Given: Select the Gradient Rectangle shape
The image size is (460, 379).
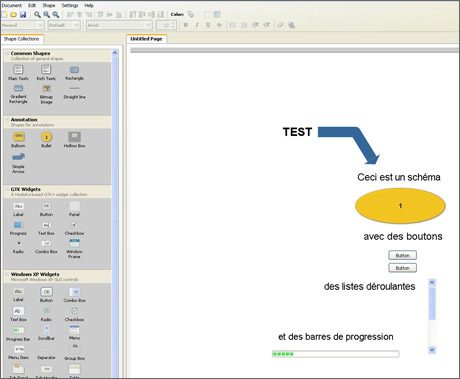Looking at the screenshot, I should [x=18, y=94].
